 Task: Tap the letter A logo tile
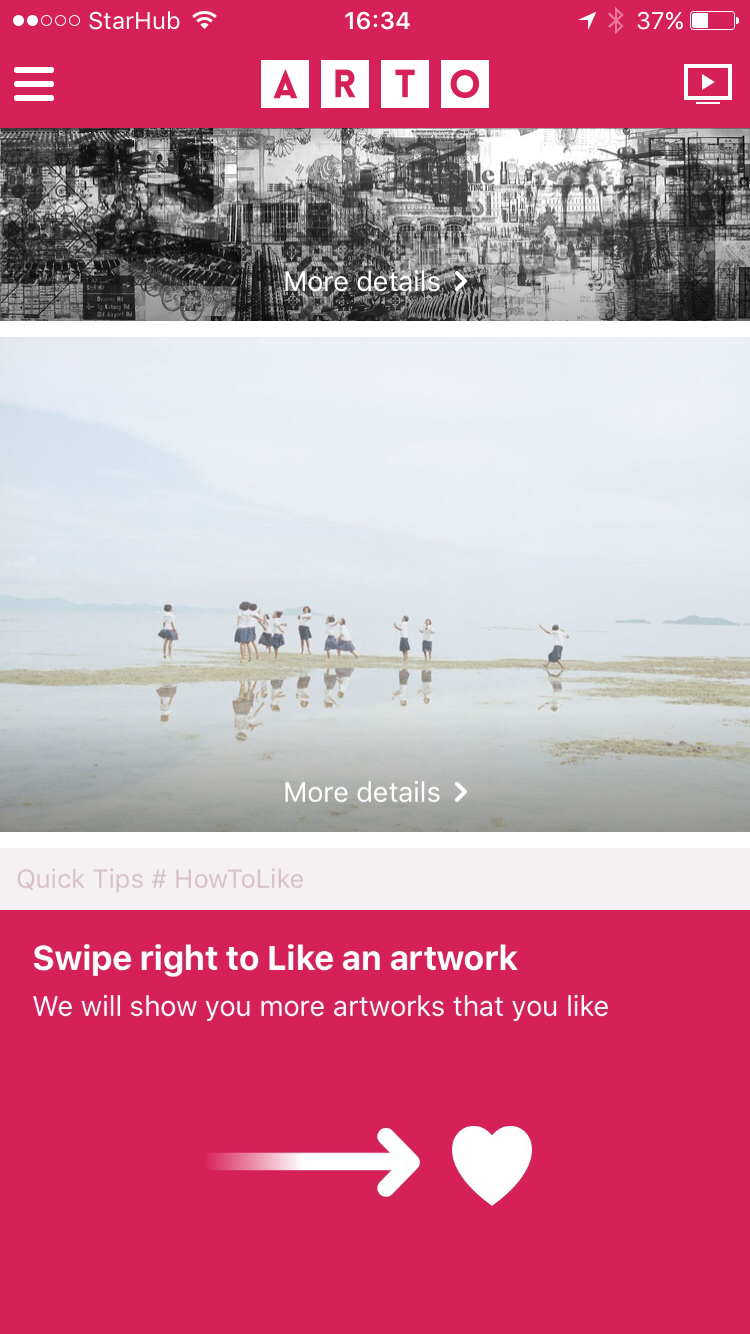pos(285,84)
